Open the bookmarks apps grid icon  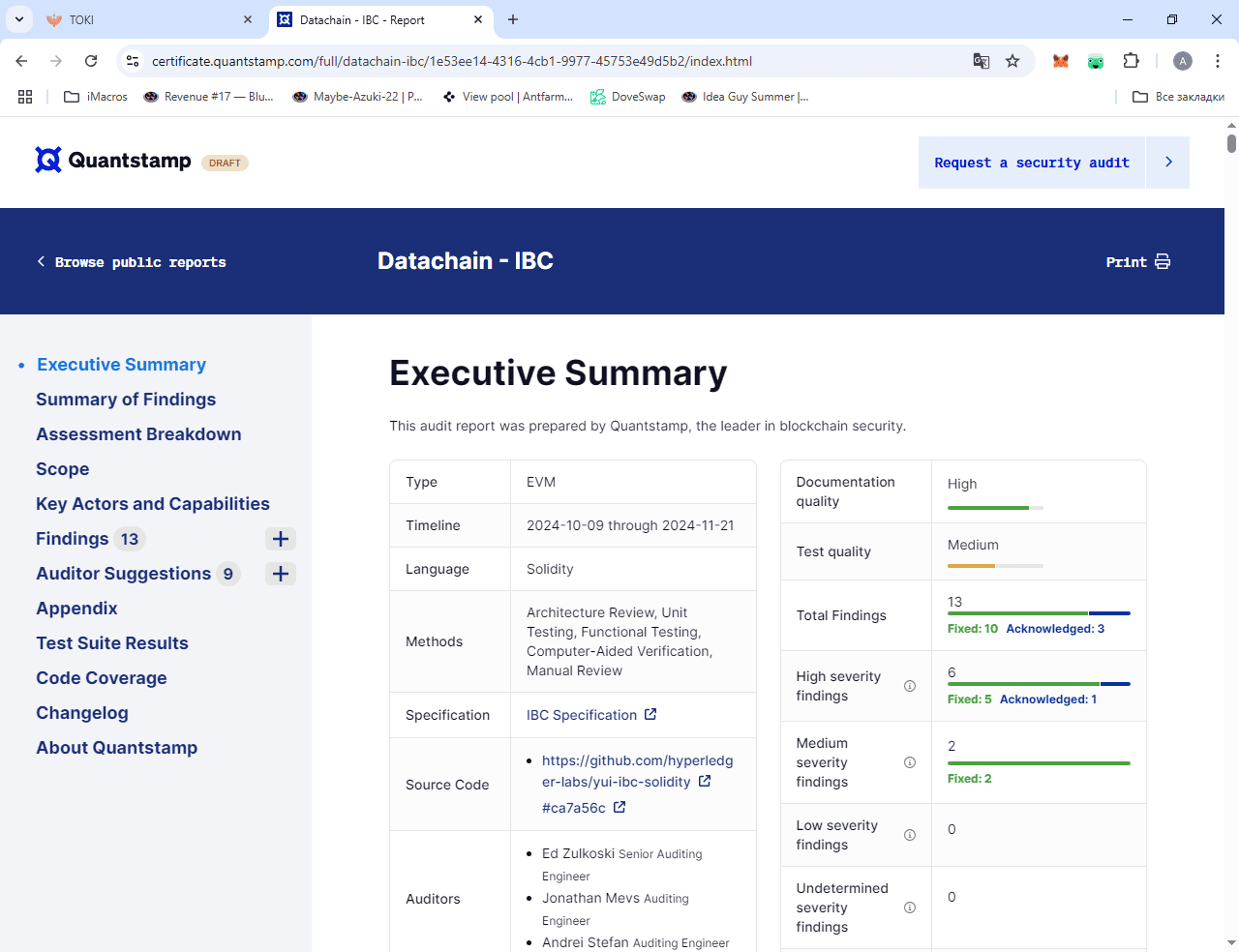[x=25, y=97]
